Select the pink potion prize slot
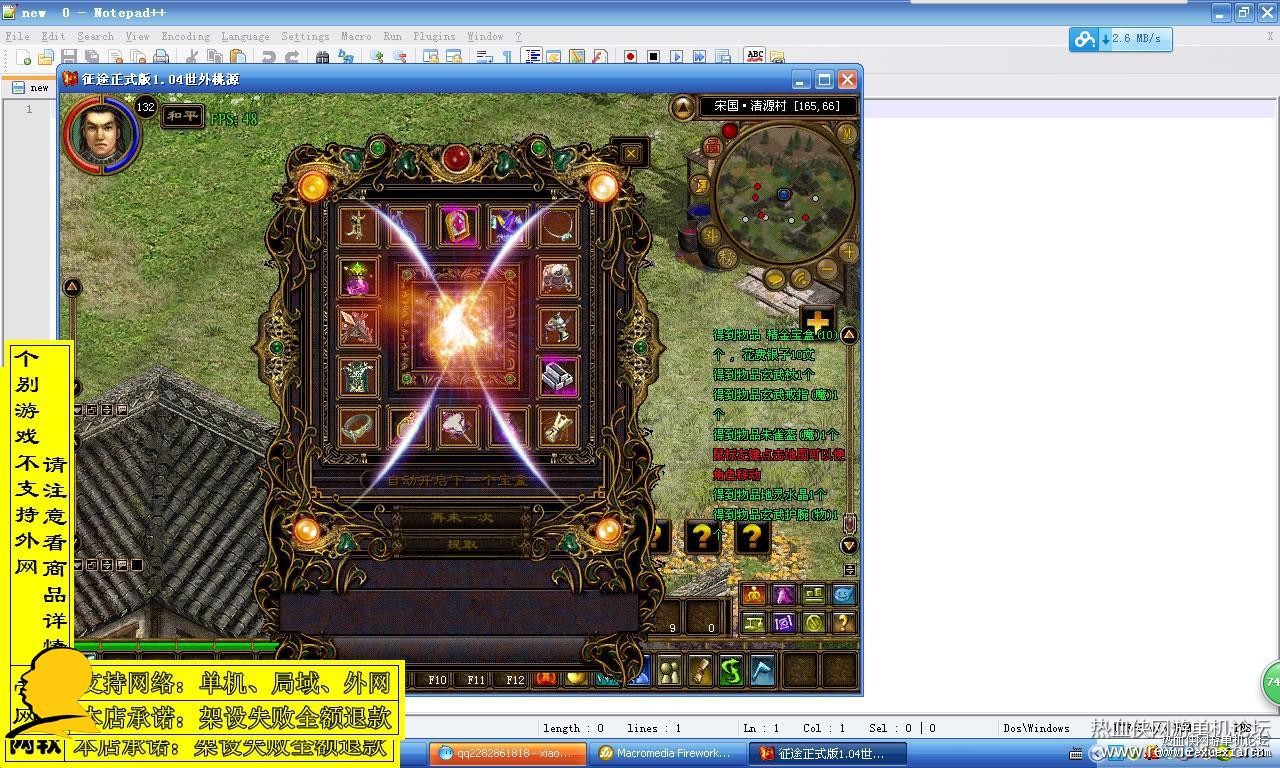The height and width of the screenshot is (768, 1280). (x=358, y=276)
